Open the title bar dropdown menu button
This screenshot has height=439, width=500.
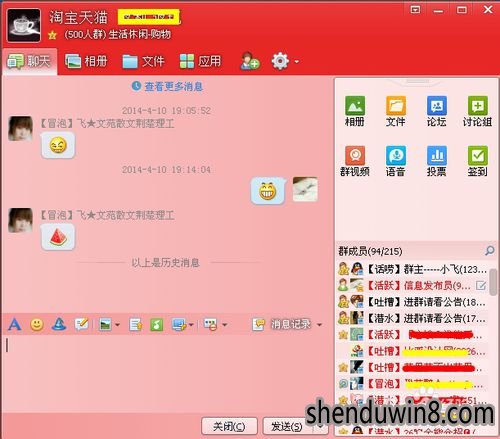pos(415,9)
